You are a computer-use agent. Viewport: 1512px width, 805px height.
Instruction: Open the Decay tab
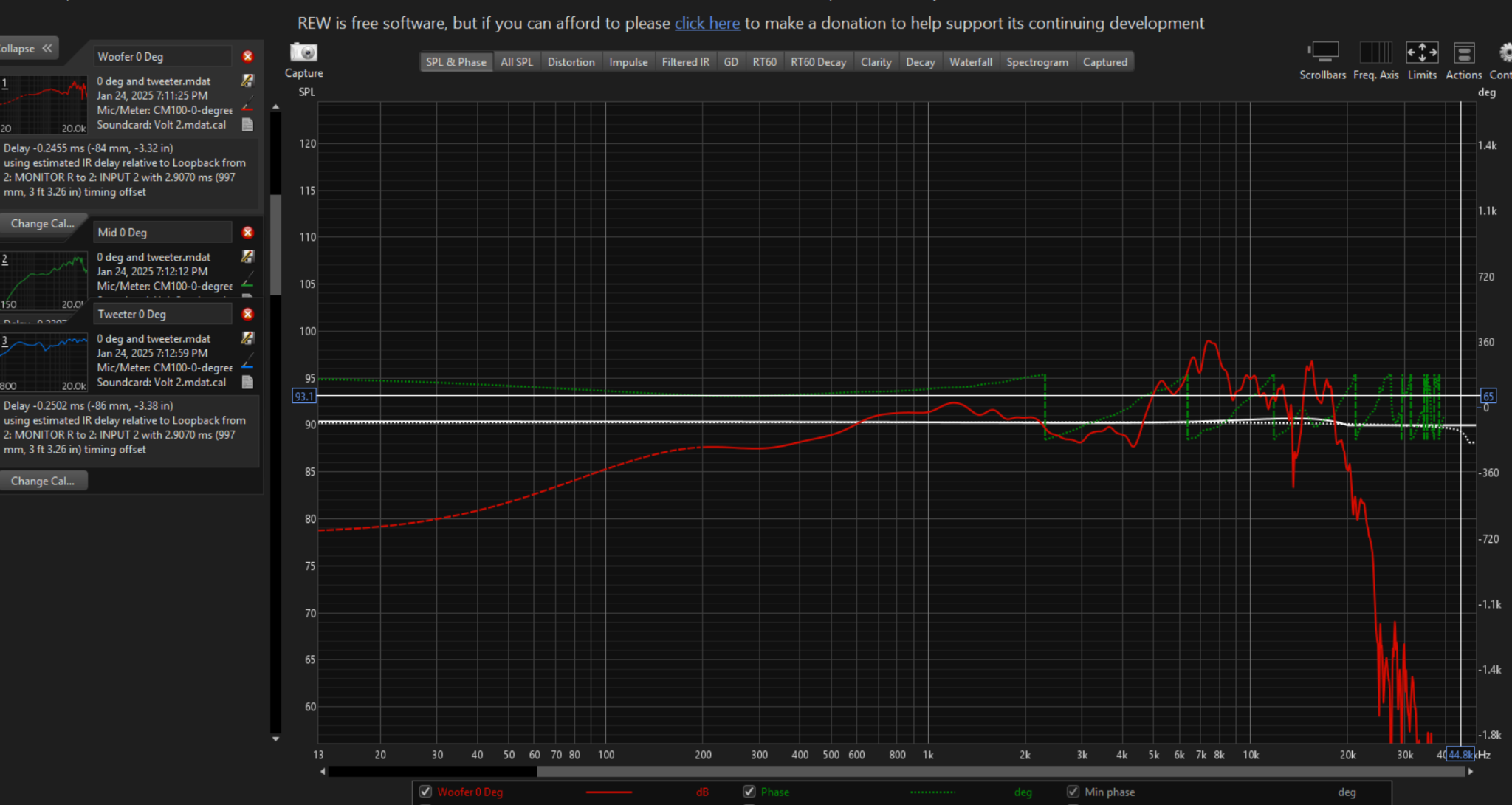pyautogui.click(x=921, y=62)
